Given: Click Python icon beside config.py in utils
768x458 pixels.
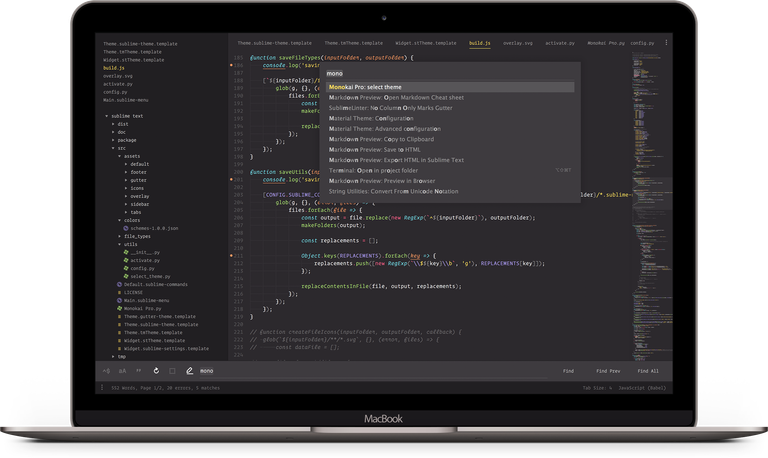Looking at the screenshot, I should 126,268.
